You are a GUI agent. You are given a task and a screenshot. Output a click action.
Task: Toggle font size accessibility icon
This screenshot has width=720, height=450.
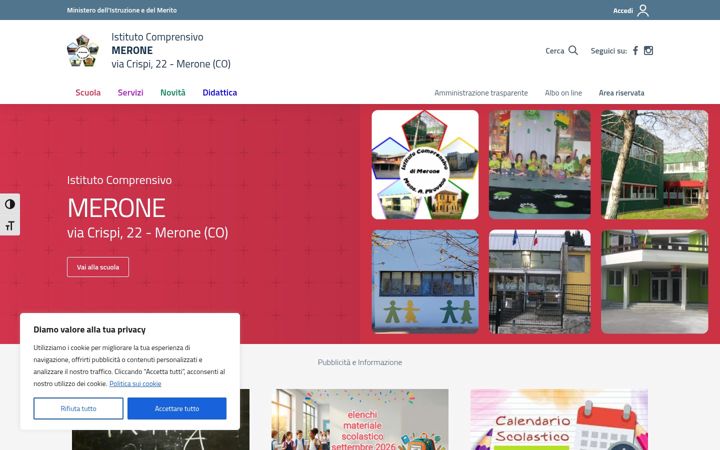pyautogui.click(x=10, y=225)
